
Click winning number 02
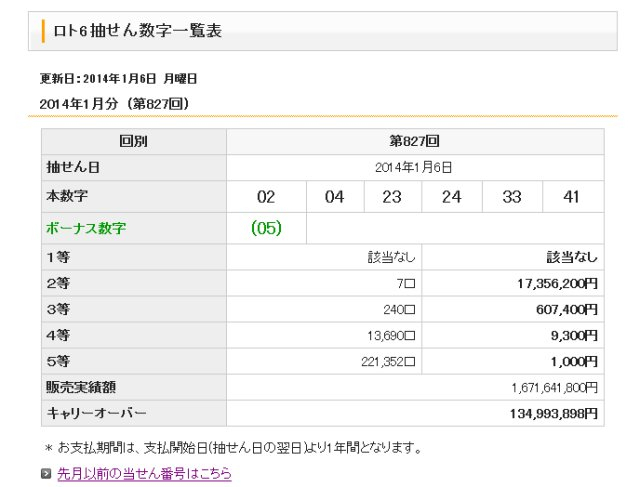pyautogui.click(x=266, y=197)
